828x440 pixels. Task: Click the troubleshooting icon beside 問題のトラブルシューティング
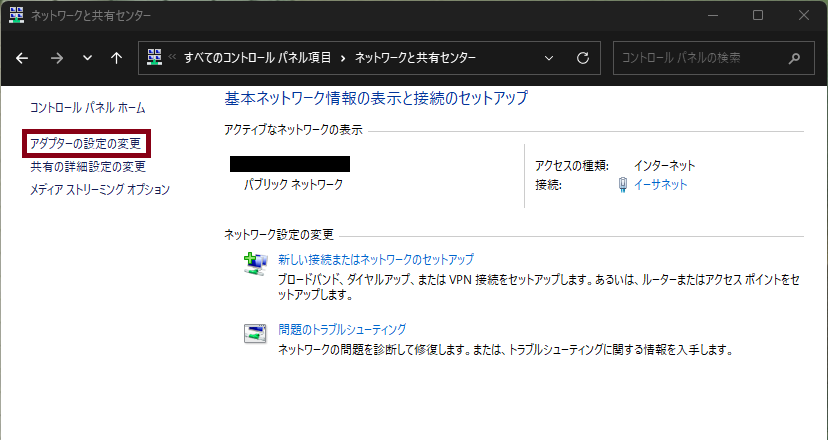(255, 333)
